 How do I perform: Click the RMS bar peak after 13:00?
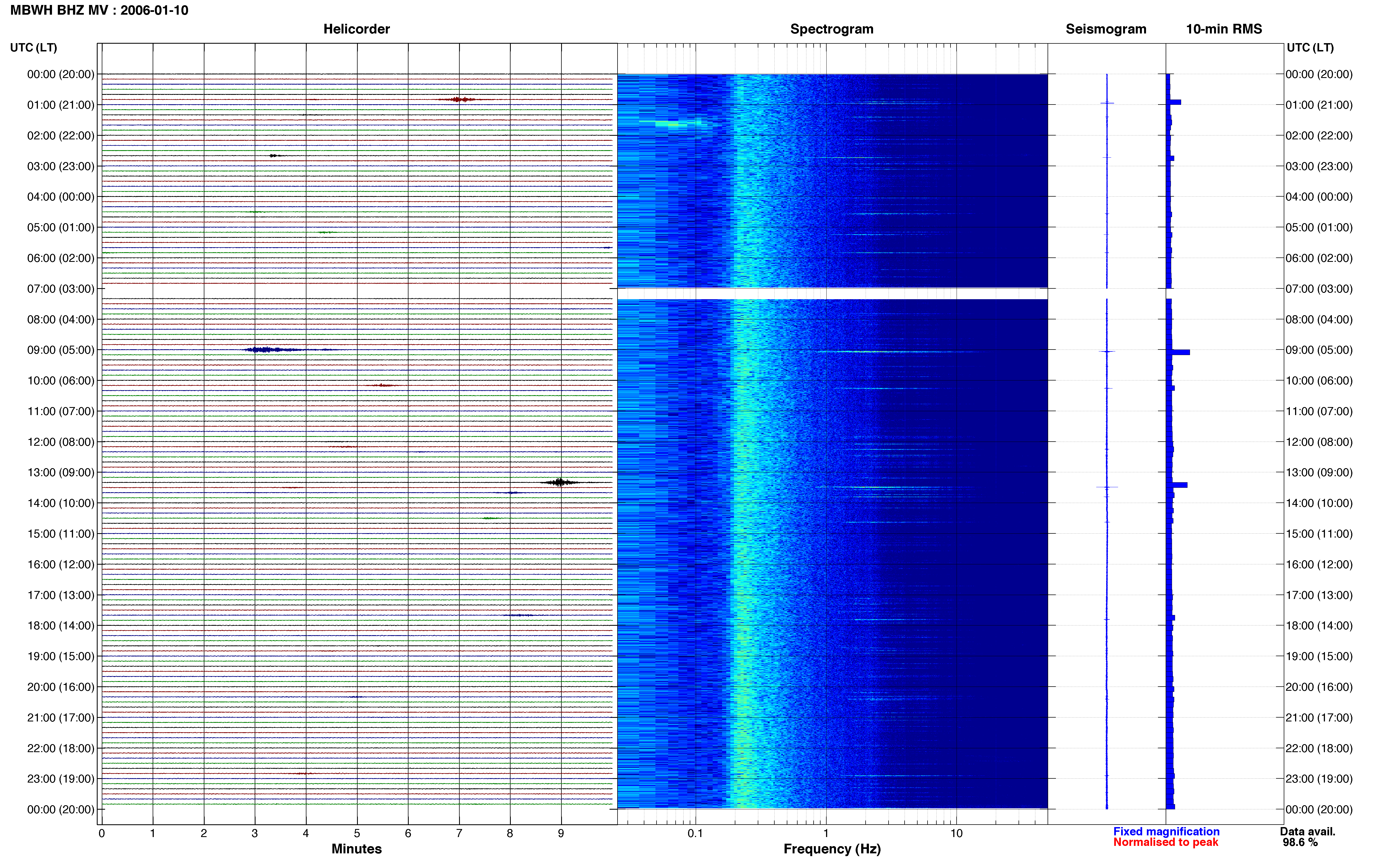point(1177,485)
